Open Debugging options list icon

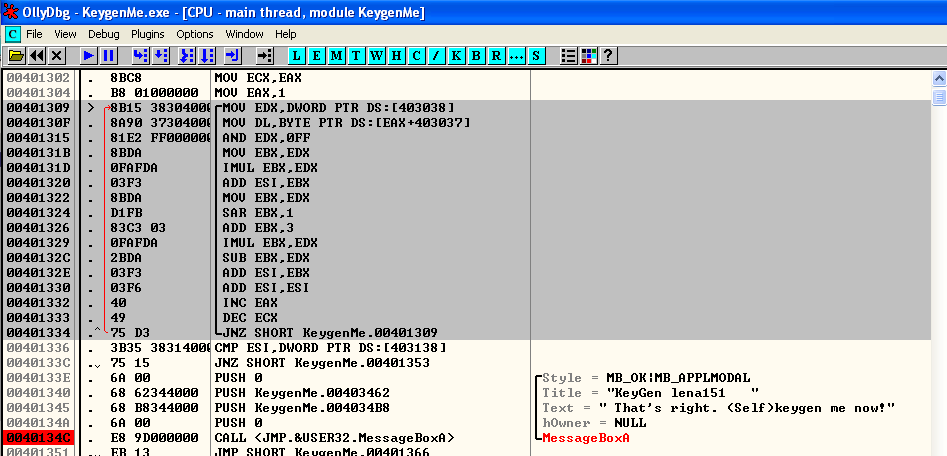(x=568, y=56)
